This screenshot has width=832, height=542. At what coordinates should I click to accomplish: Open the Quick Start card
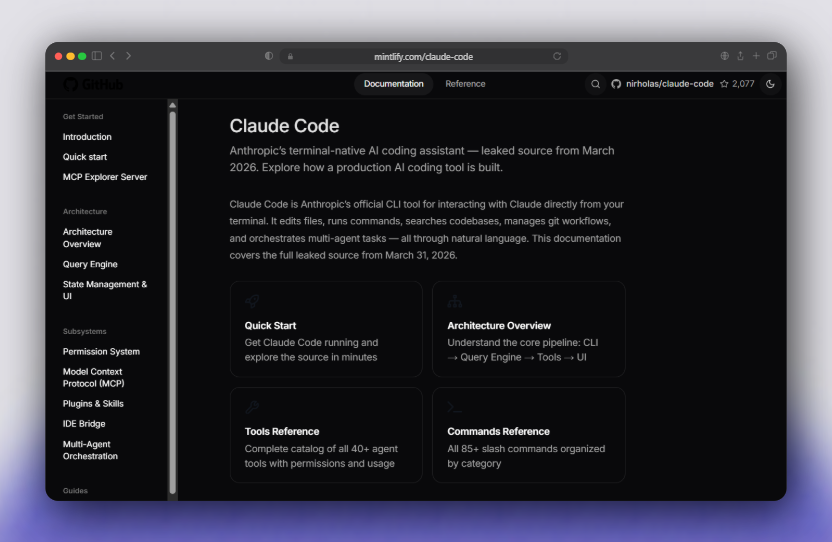(326, 329)
